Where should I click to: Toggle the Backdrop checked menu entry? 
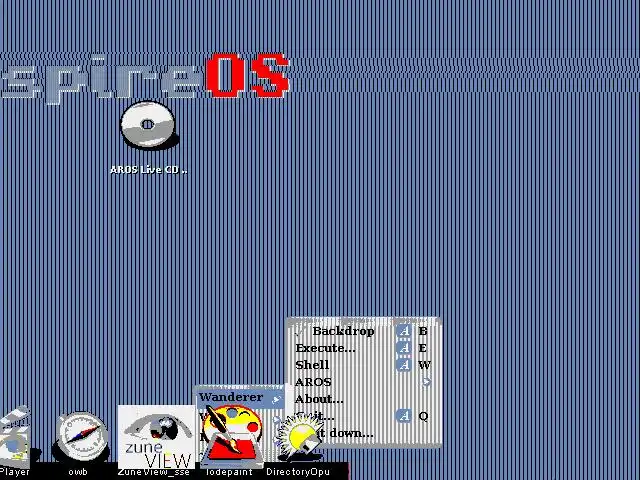363,331
